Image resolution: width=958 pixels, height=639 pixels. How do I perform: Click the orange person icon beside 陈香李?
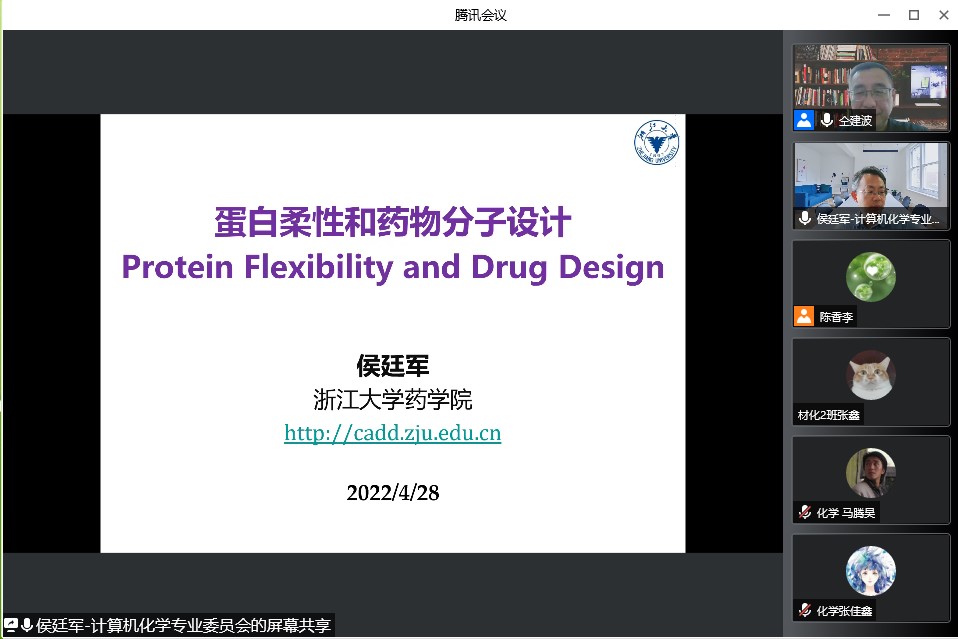point(804,316)
